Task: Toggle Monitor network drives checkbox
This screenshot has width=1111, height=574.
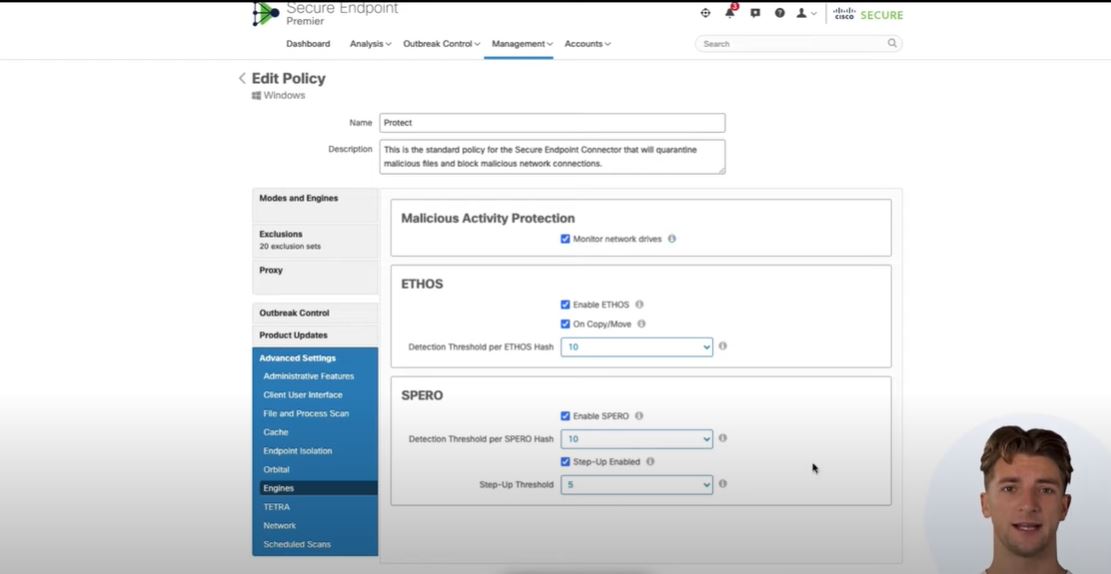Action: 565,239
